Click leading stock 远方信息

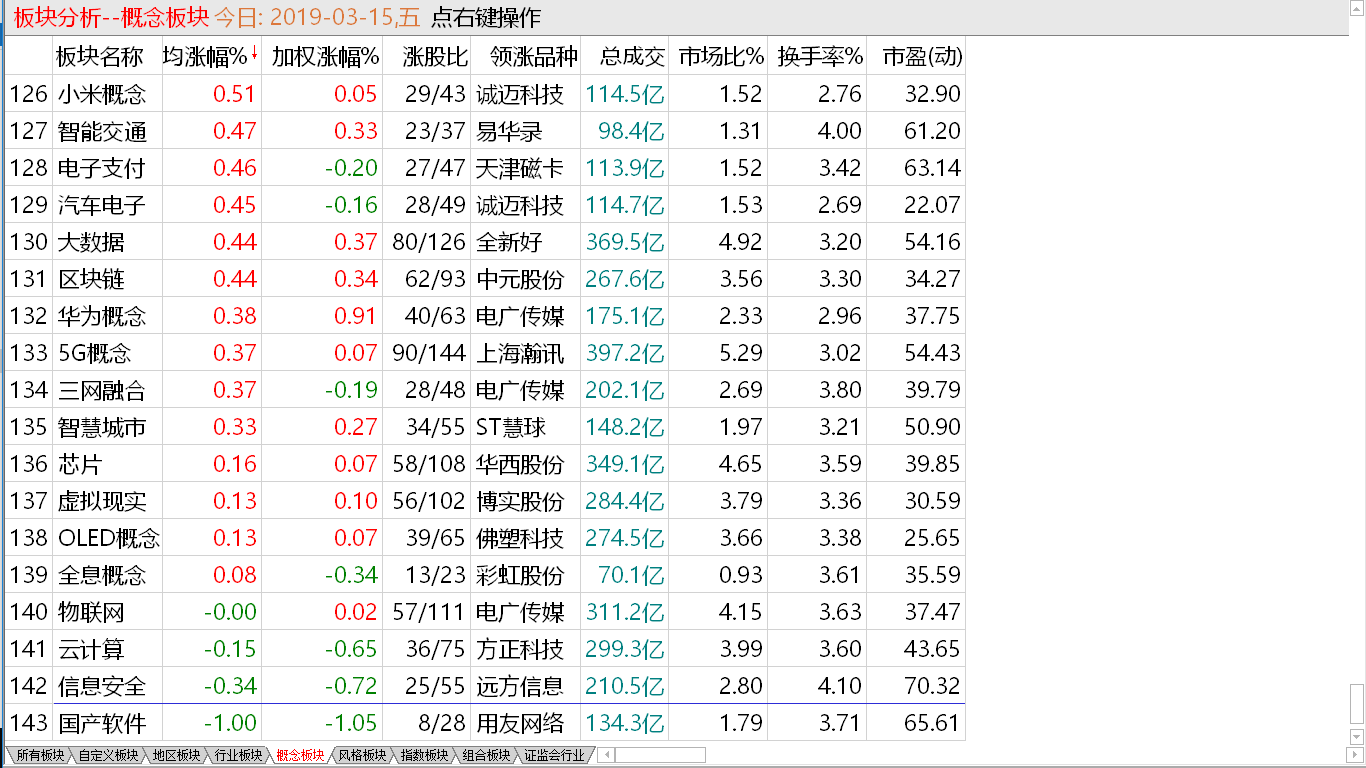click(x=520, y=686)
